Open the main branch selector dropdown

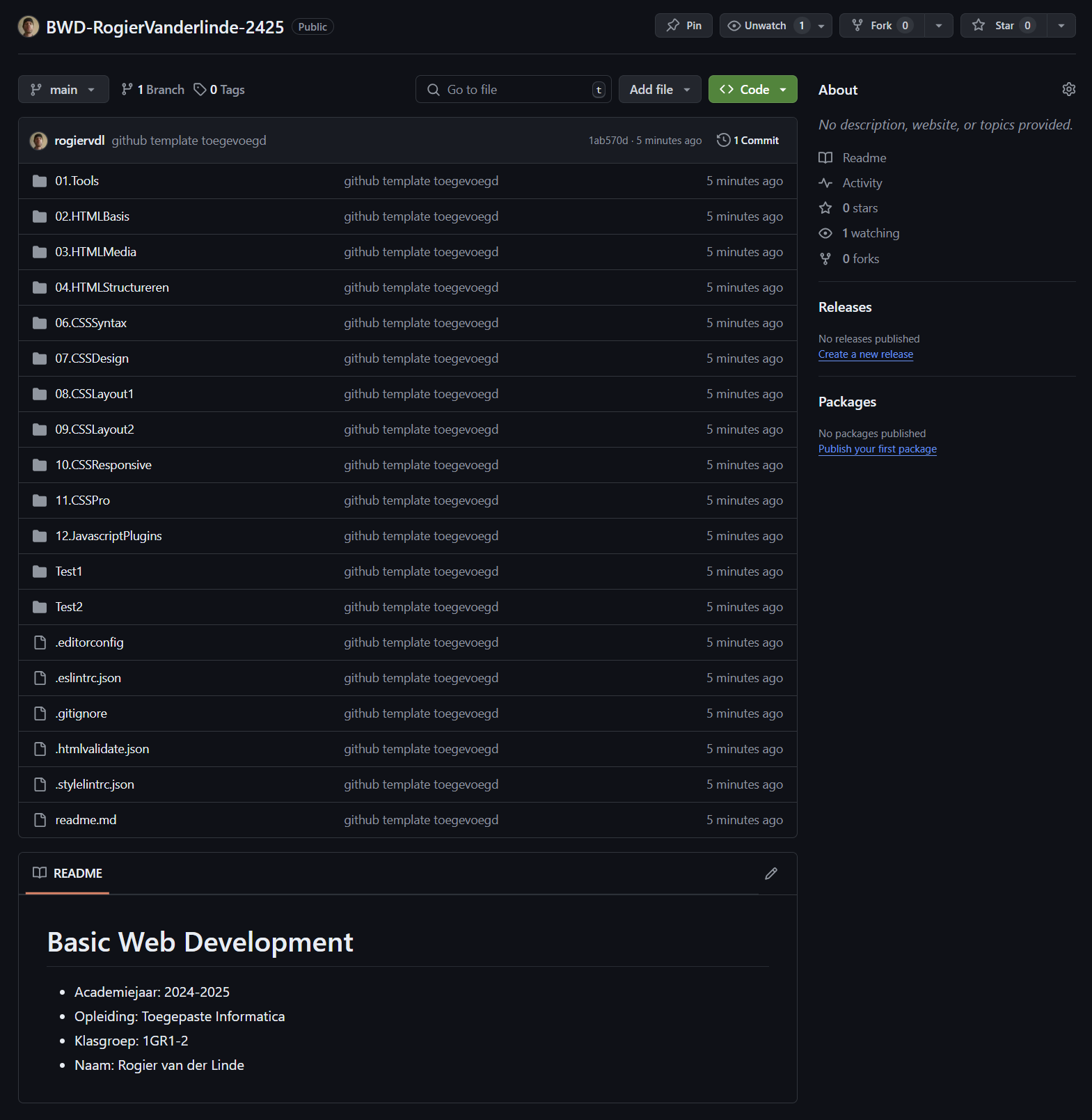[x=63, y=89]
